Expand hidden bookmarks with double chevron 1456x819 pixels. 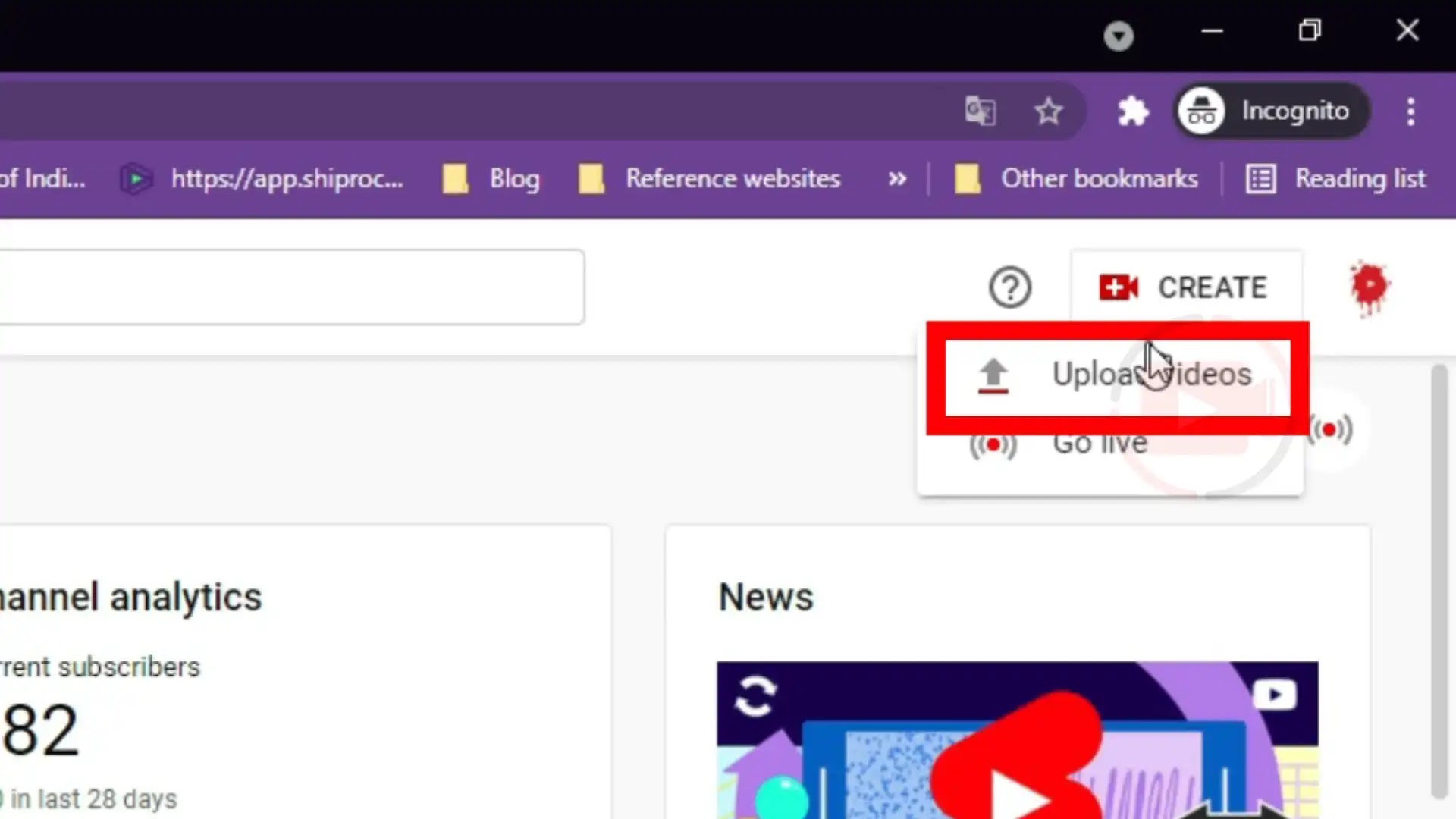tap(897, 180)
